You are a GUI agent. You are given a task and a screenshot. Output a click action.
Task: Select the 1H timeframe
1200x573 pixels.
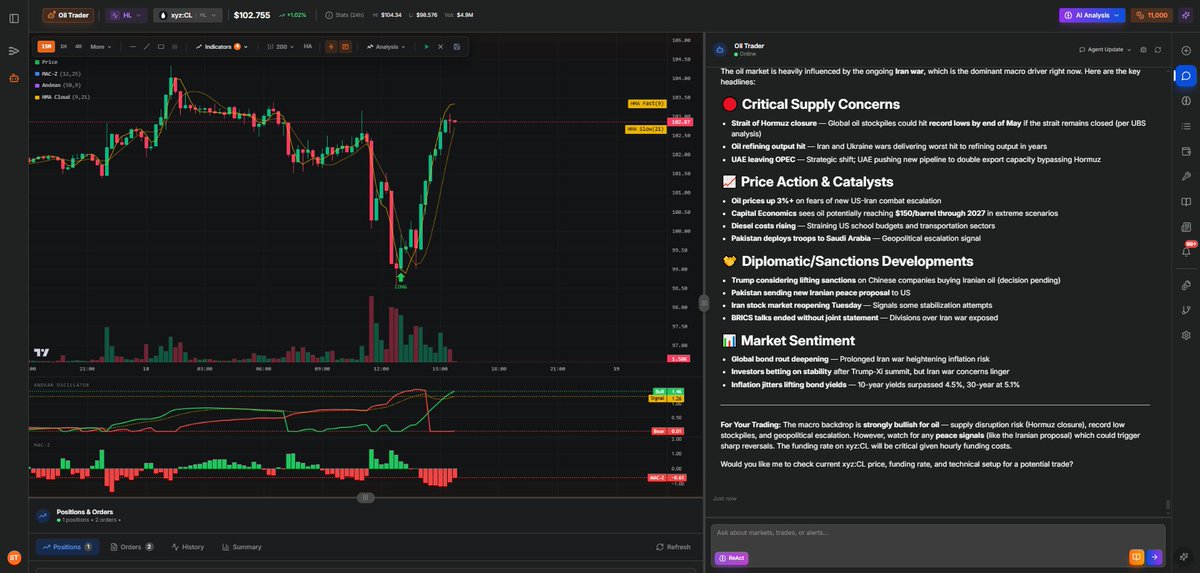(63, 46)
